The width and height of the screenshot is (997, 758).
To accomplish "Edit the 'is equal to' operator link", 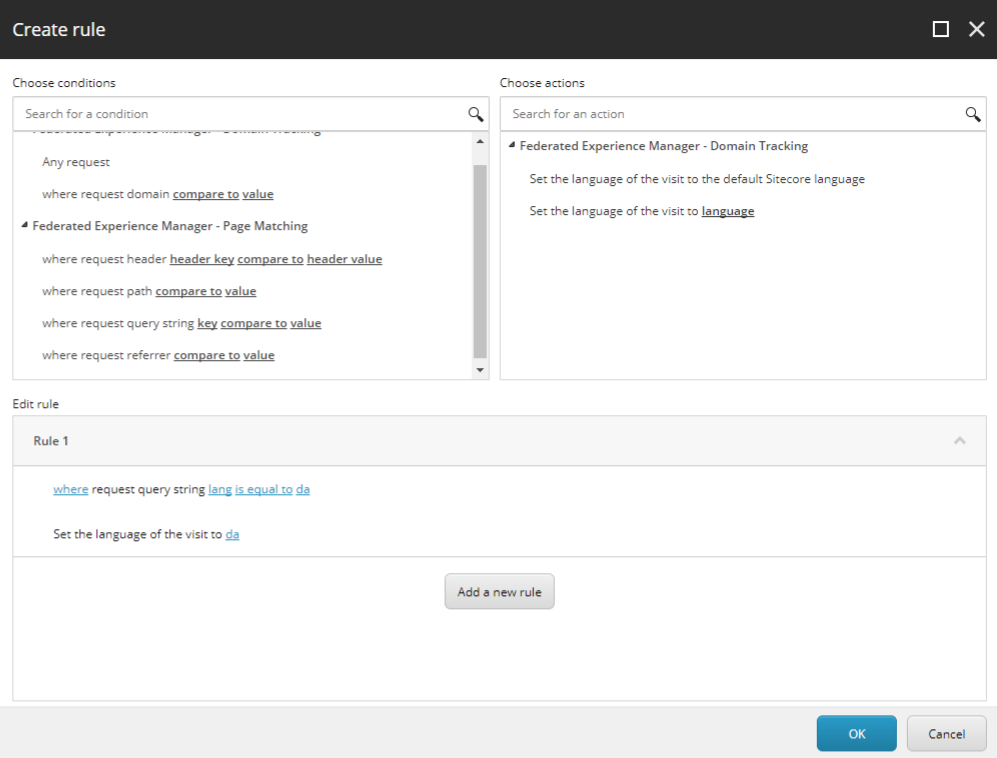I will [x=264, y=490].
